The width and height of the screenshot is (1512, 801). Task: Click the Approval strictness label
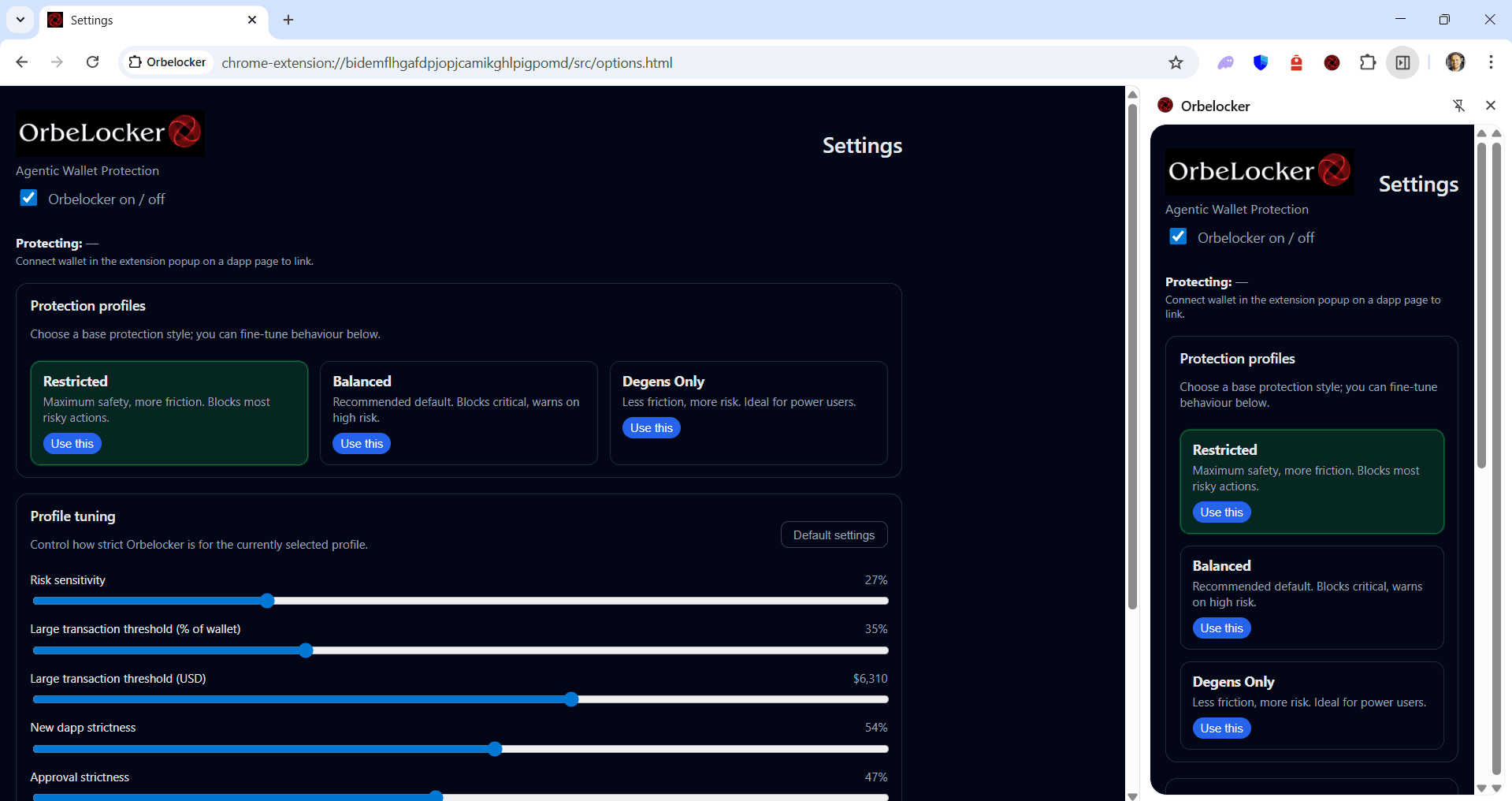coord(80,777)
